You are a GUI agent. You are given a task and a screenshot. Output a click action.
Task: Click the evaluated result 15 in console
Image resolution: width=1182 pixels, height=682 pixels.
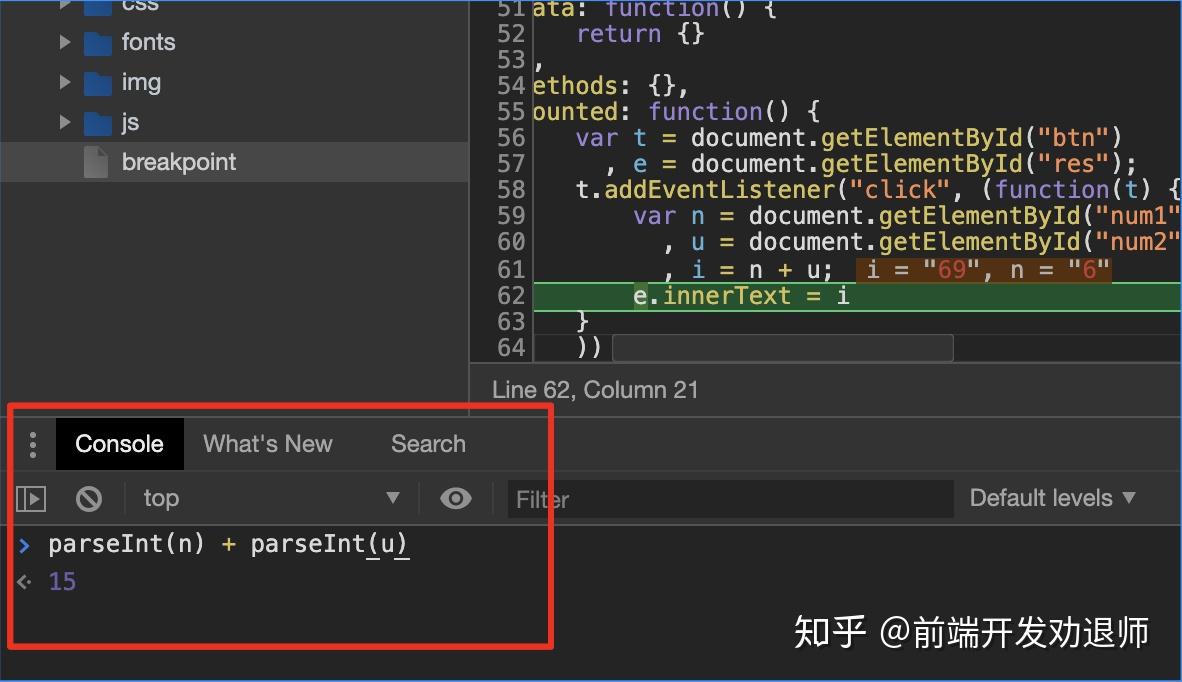coord(62,581)
